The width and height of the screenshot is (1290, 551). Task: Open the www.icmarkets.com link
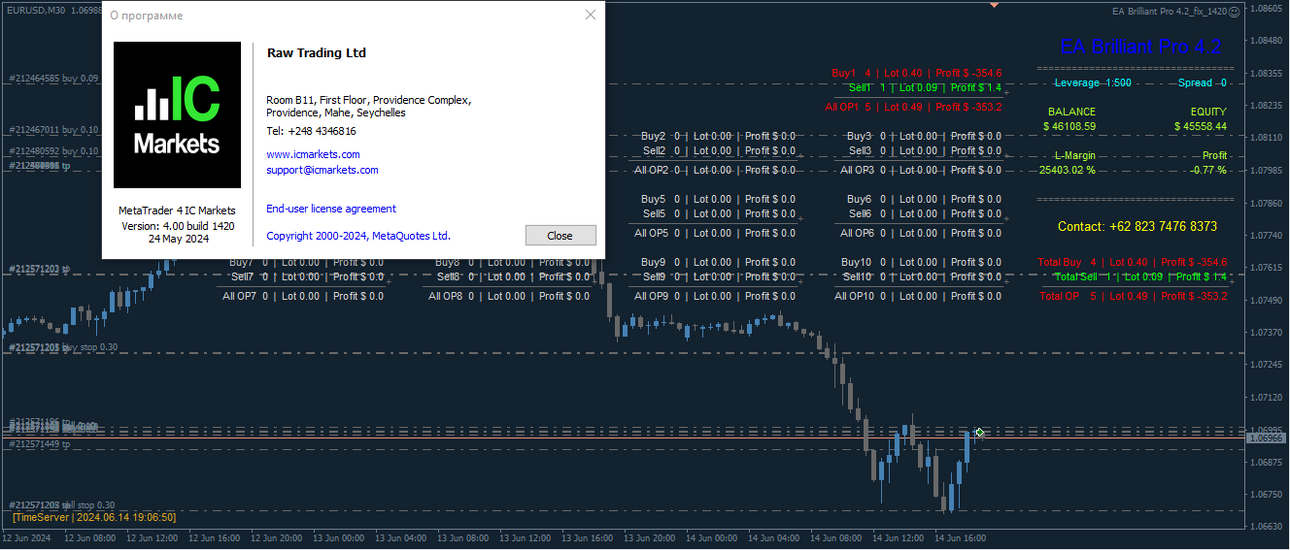click(x=313, y=154)
